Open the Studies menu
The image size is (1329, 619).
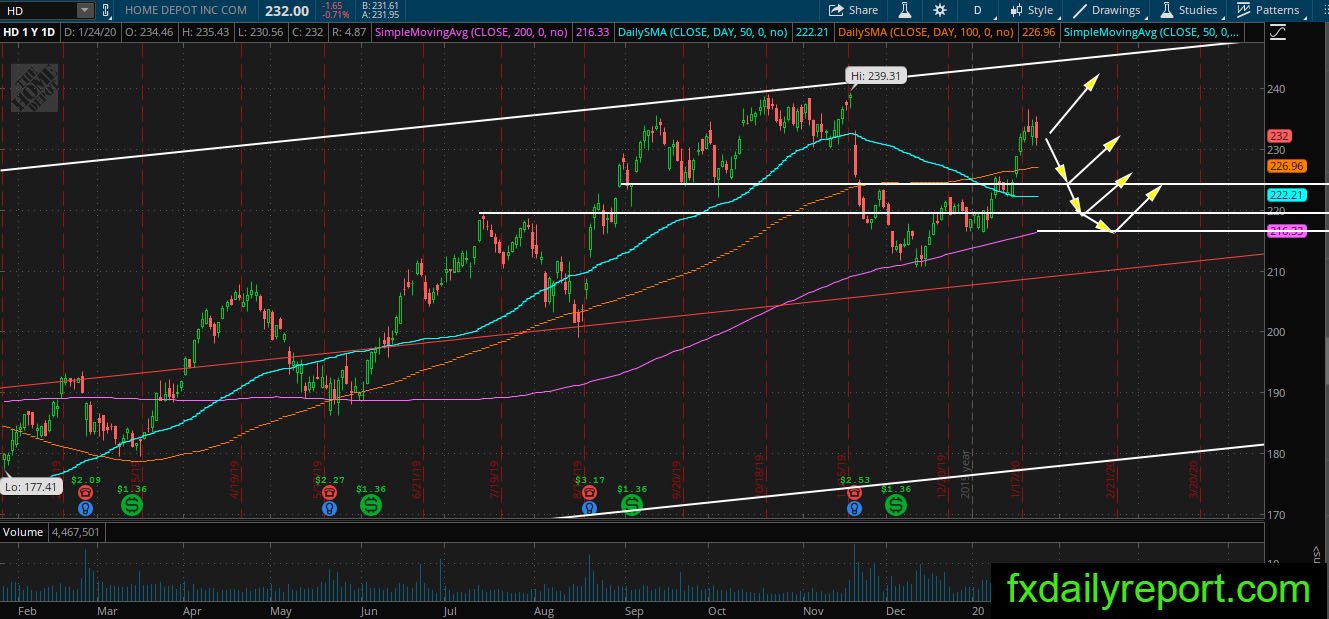tap(1189, 10)
